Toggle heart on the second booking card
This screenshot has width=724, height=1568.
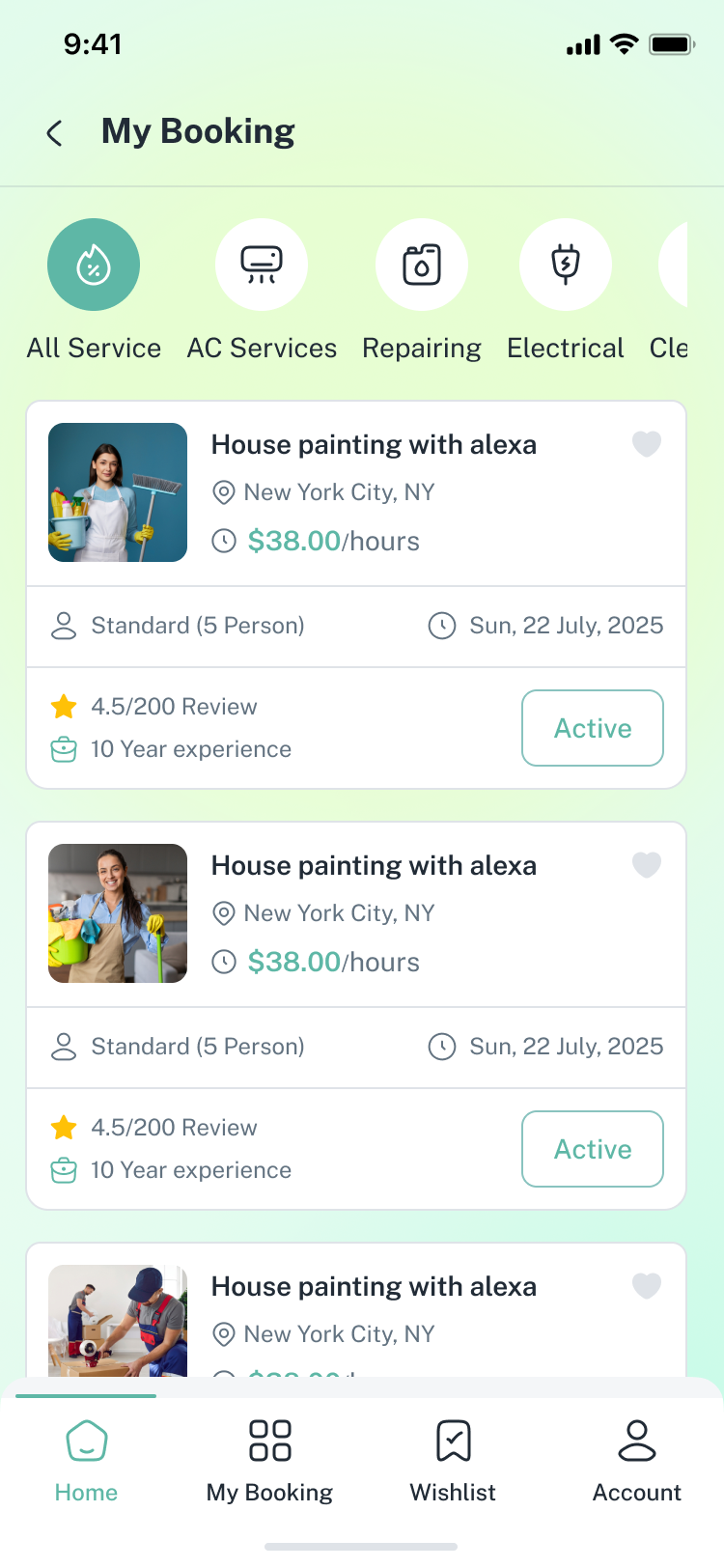pos(646,864)
